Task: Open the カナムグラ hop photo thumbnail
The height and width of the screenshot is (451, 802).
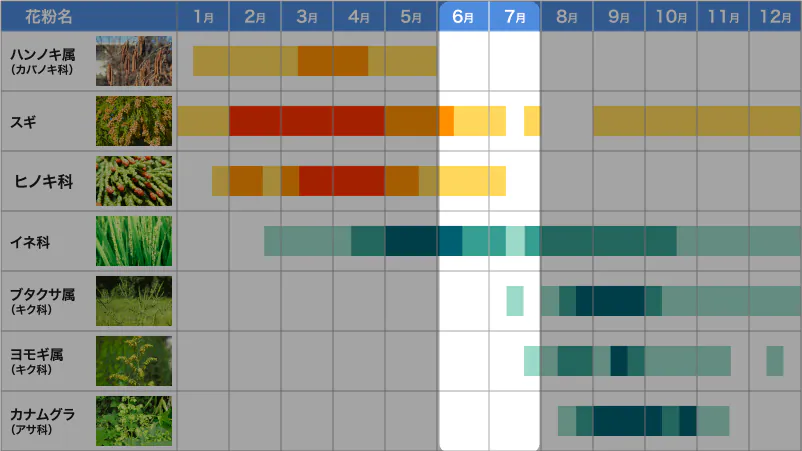Action: tap(134, 421)
